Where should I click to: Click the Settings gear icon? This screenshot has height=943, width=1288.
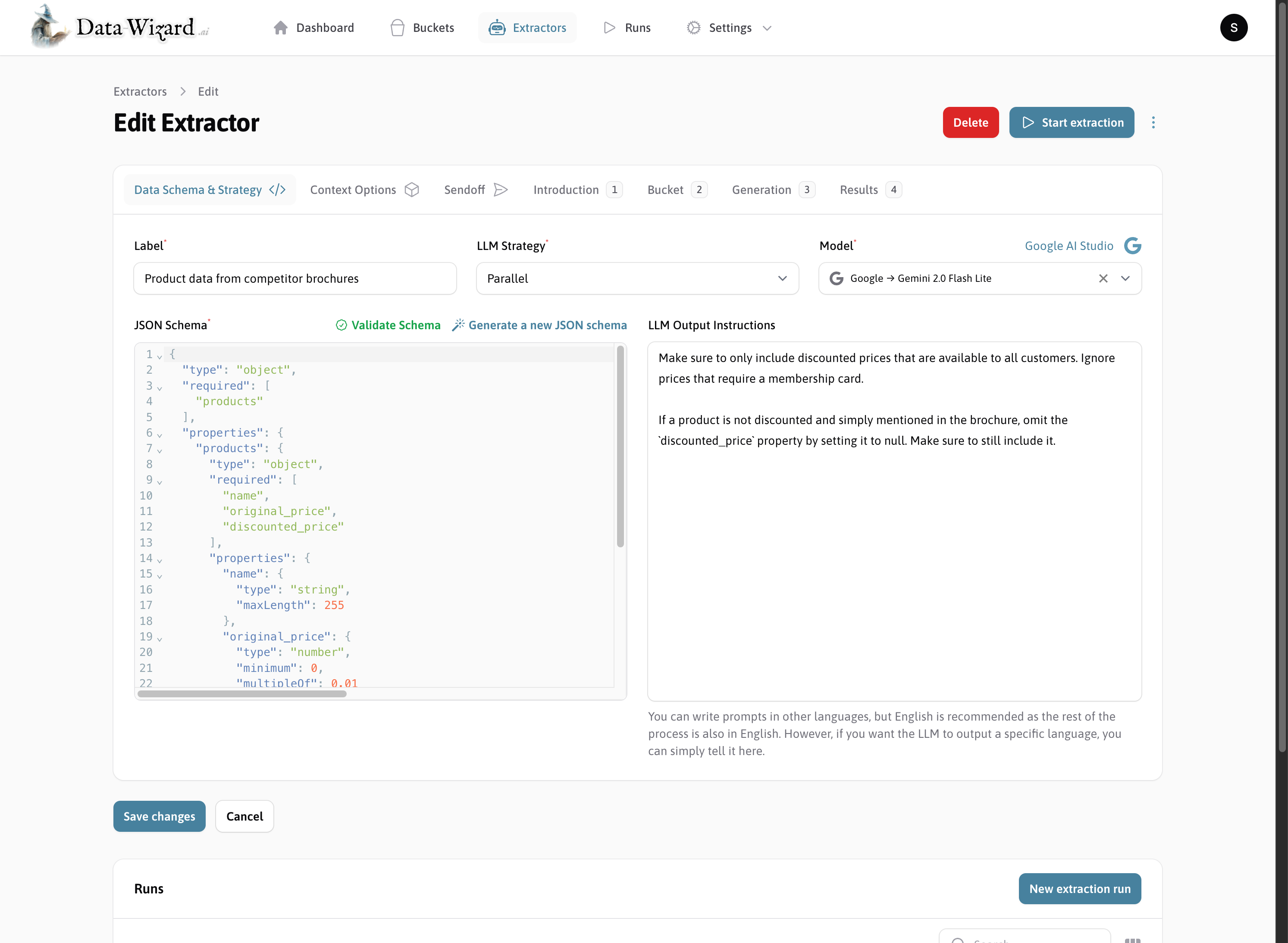692,28
